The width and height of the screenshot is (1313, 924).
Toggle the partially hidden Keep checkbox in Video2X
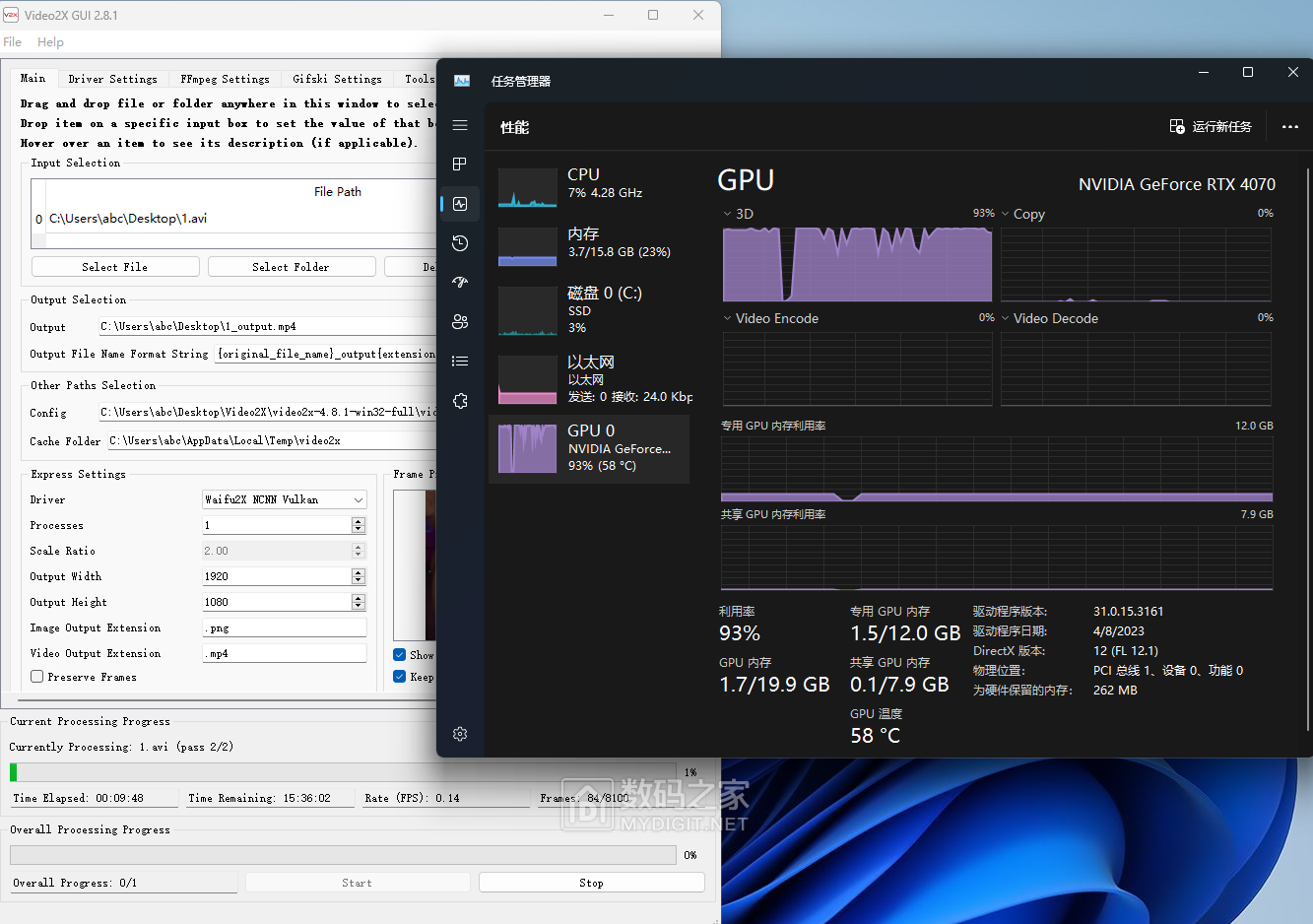coord(399,677)
